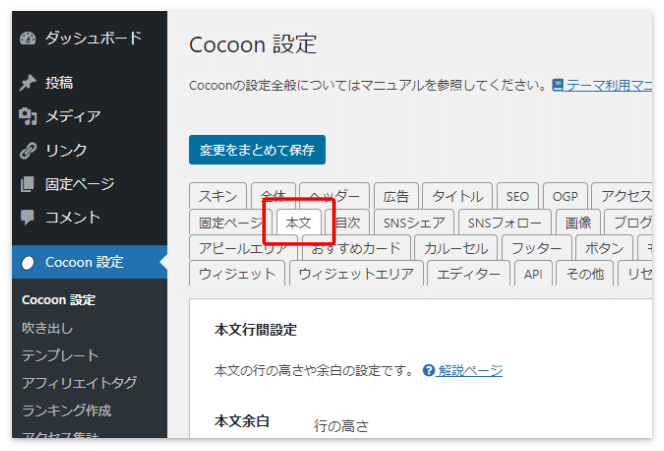This screenshot has width=664, height=451.
Task: Open the メディア menu item
Action: [89, 116]
